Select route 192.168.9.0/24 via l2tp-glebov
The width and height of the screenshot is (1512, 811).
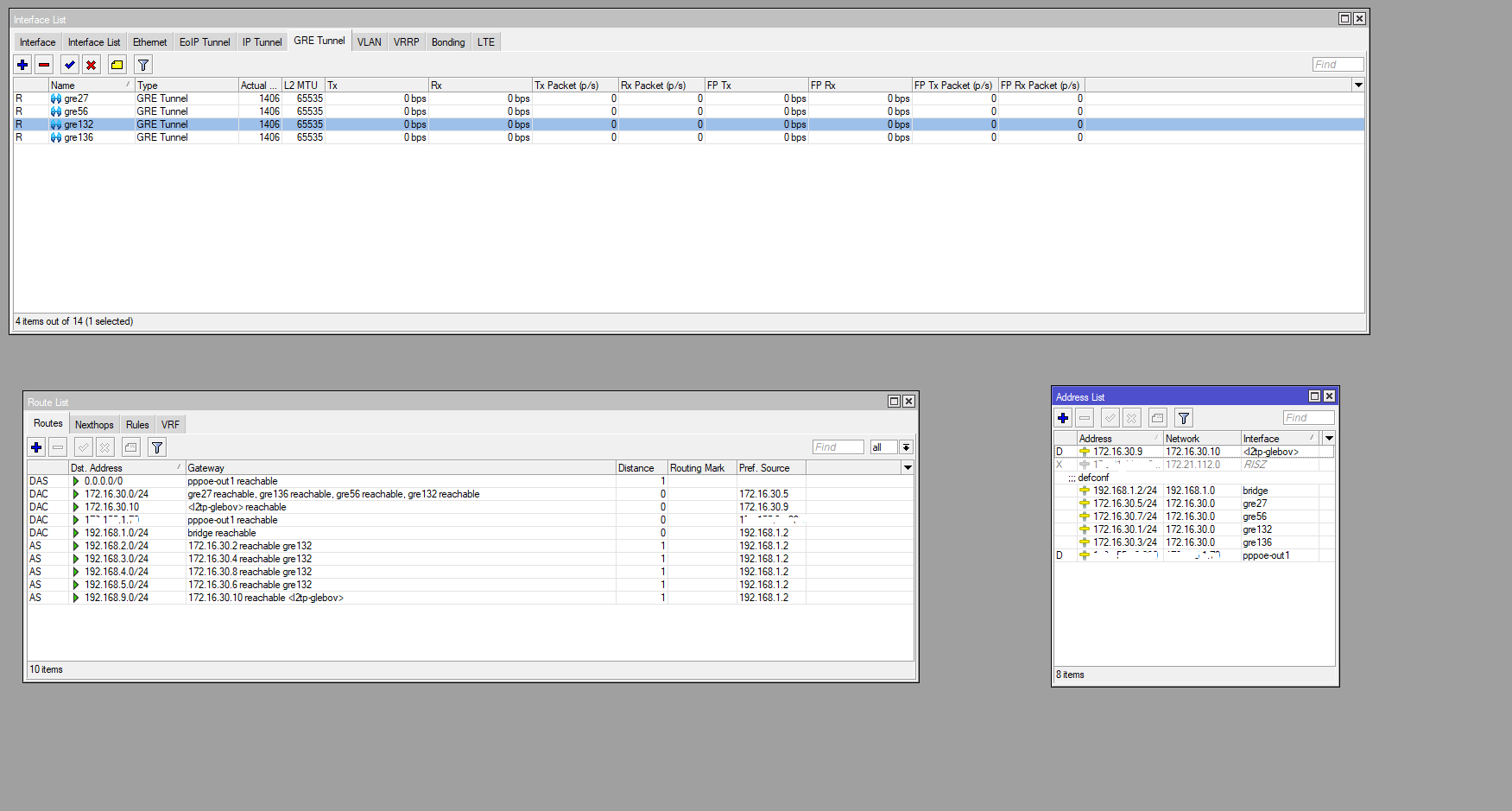click(x=471, y=598)
